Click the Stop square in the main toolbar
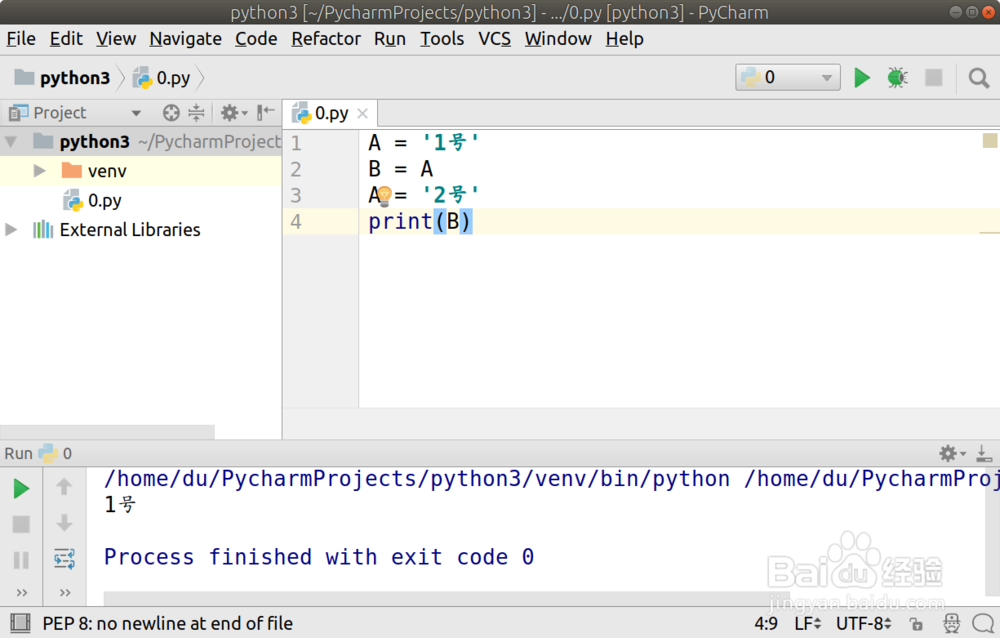 point(934,78)
